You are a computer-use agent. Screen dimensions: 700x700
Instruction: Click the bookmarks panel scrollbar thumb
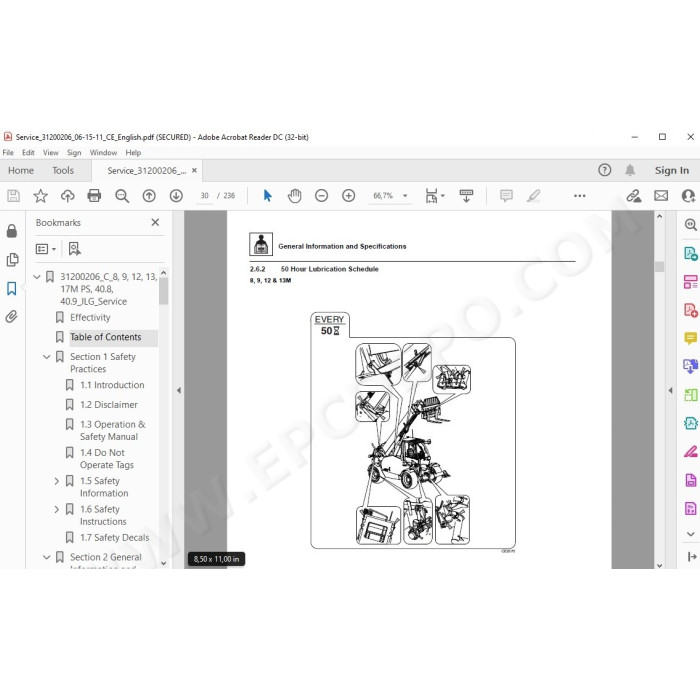coord(163,291)
